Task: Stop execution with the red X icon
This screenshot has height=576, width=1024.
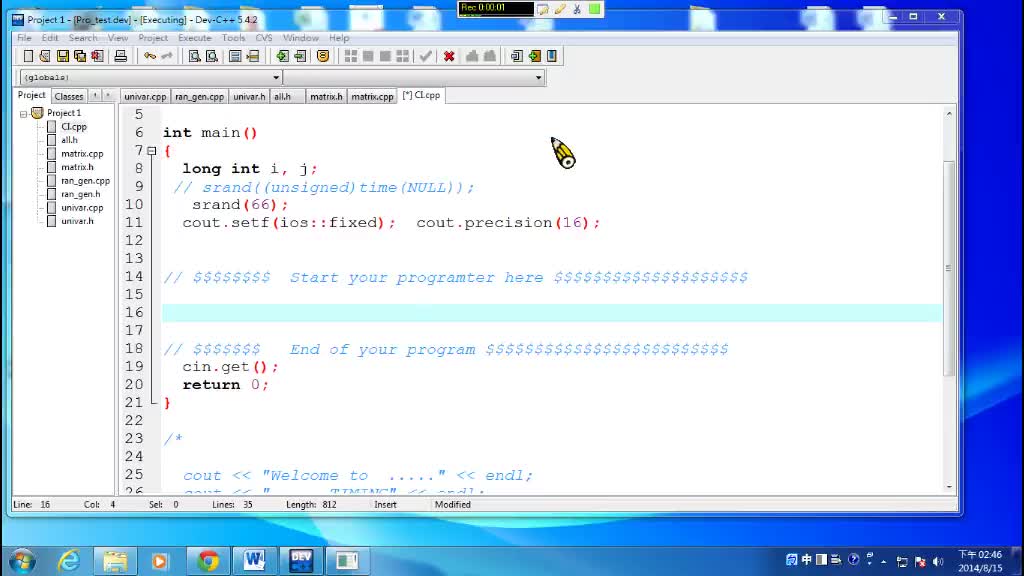Action: coord(449,56)
